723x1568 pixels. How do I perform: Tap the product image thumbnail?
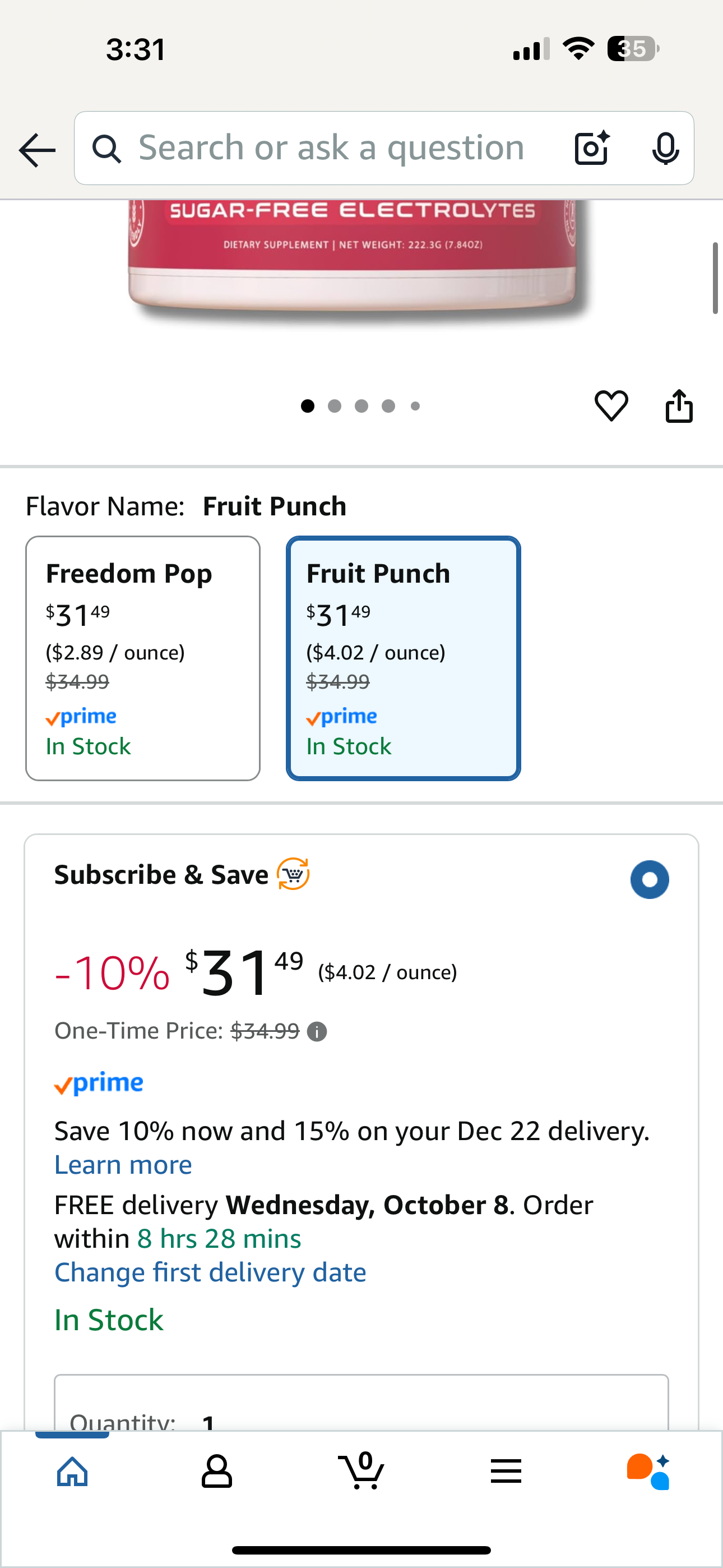[x=353, y=262]
